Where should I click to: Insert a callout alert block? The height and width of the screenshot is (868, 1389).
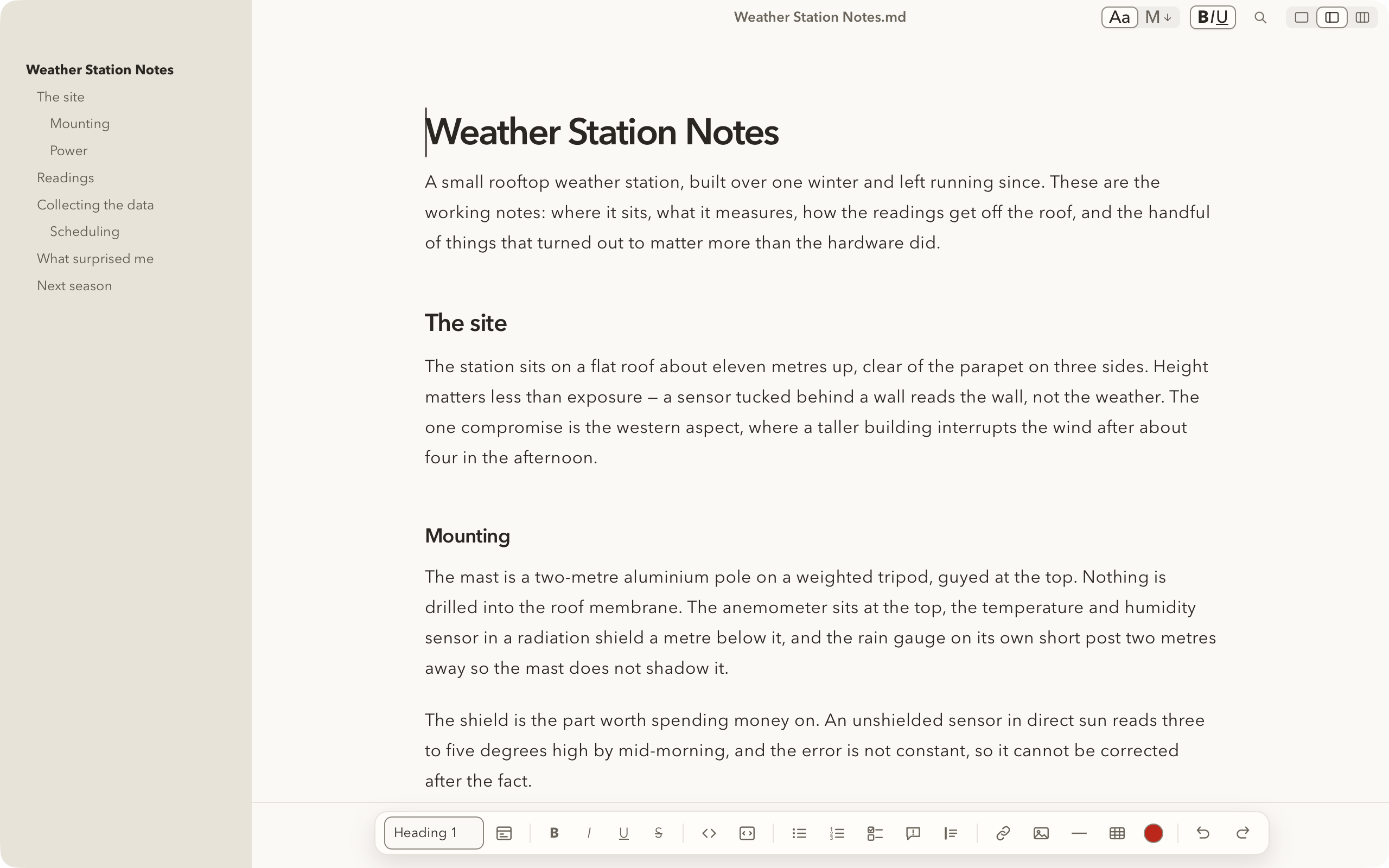(x=913, y=833)
